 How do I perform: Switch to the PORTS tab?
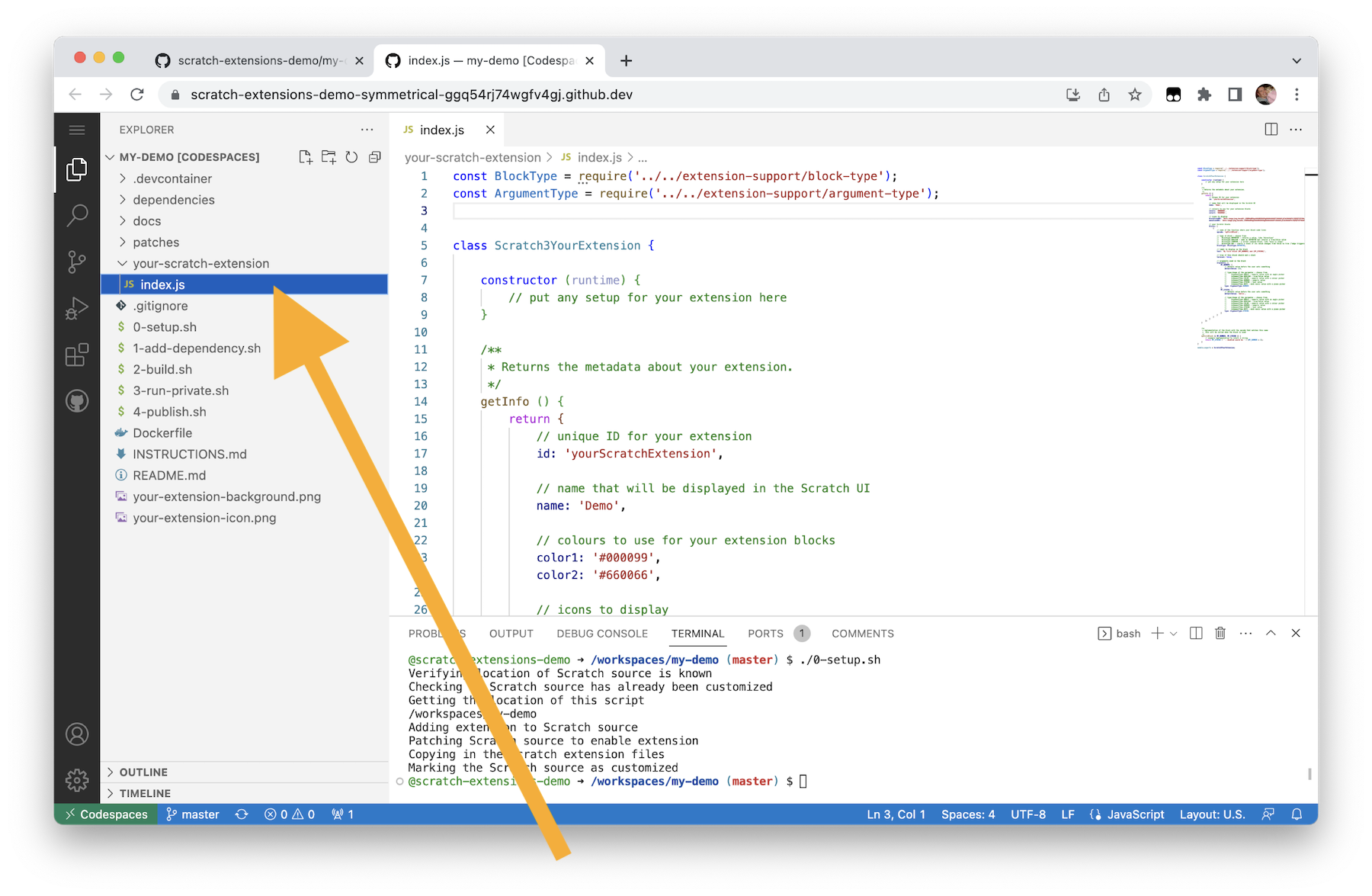(765, 633)
